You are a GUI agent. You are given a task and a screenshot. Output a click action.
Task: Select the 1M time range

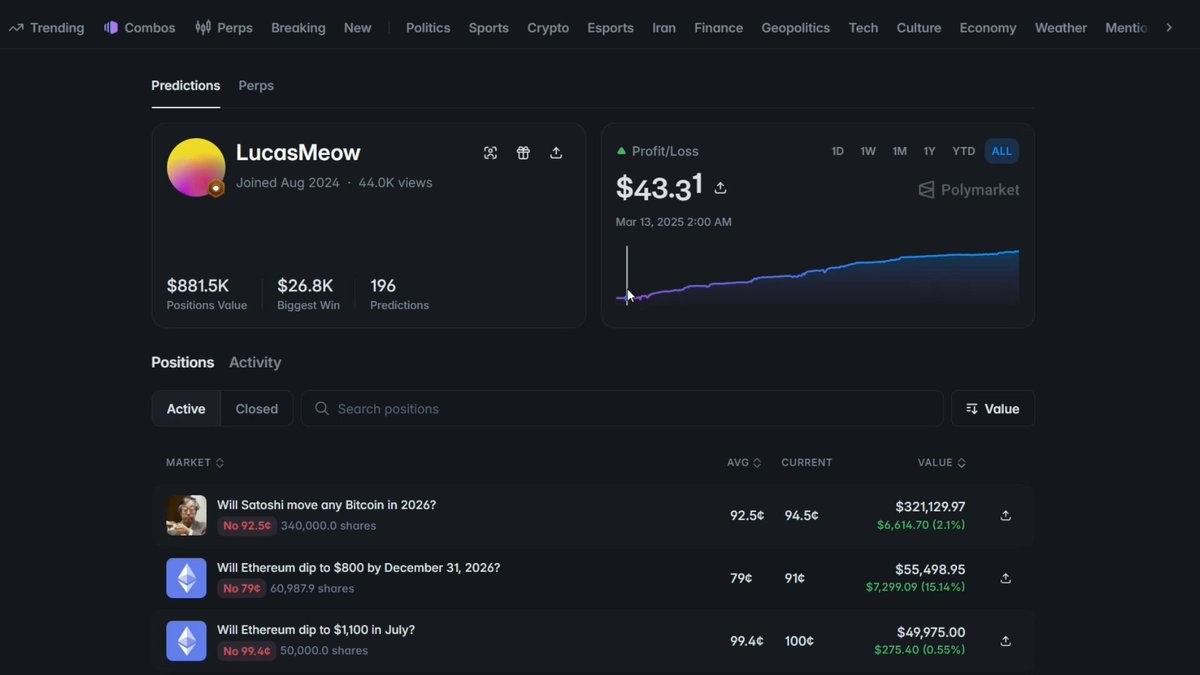[900, 151]
